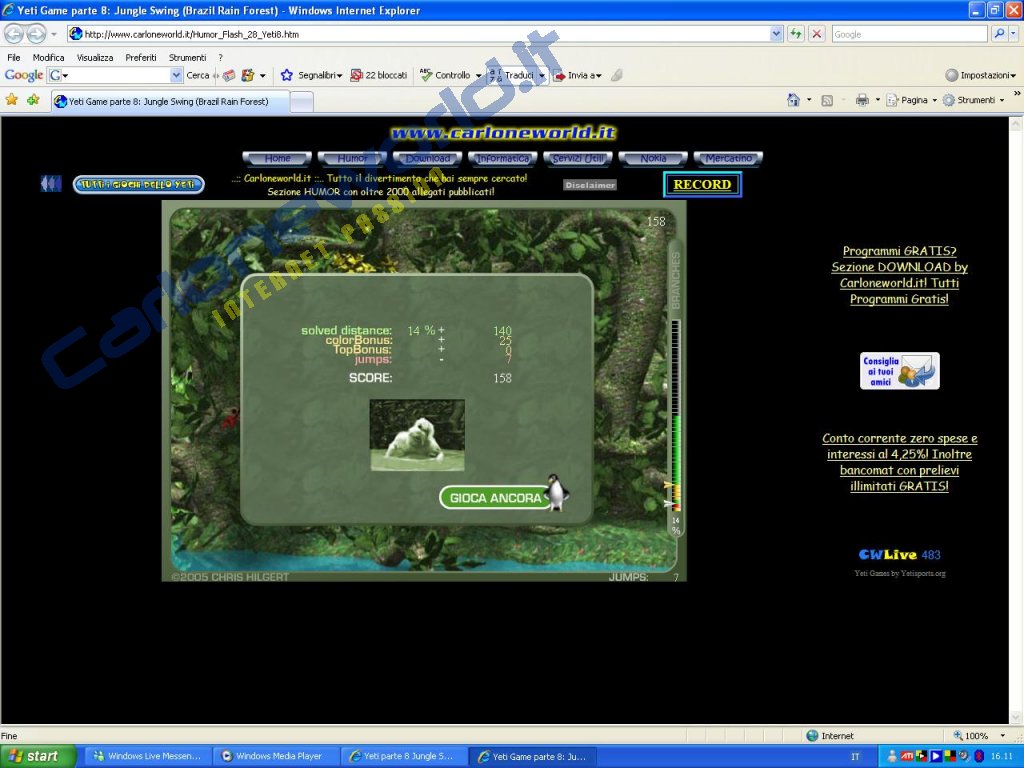The height and width of the screenshot is (768, 1024).
Task: Click the Home page icon
Action: click(793, 100)
